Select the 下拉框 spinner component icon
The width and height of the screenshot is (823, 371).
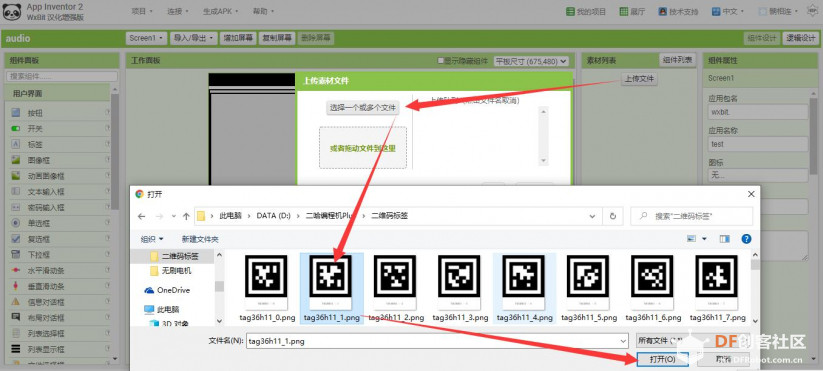click(16, 255)
